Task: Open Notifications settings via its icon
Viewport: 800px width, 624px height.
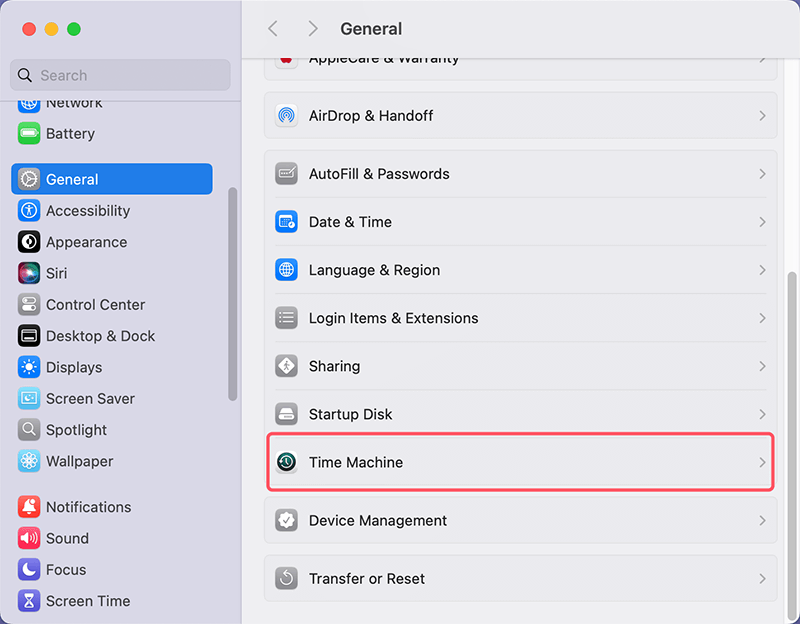Action: (28, 507)
